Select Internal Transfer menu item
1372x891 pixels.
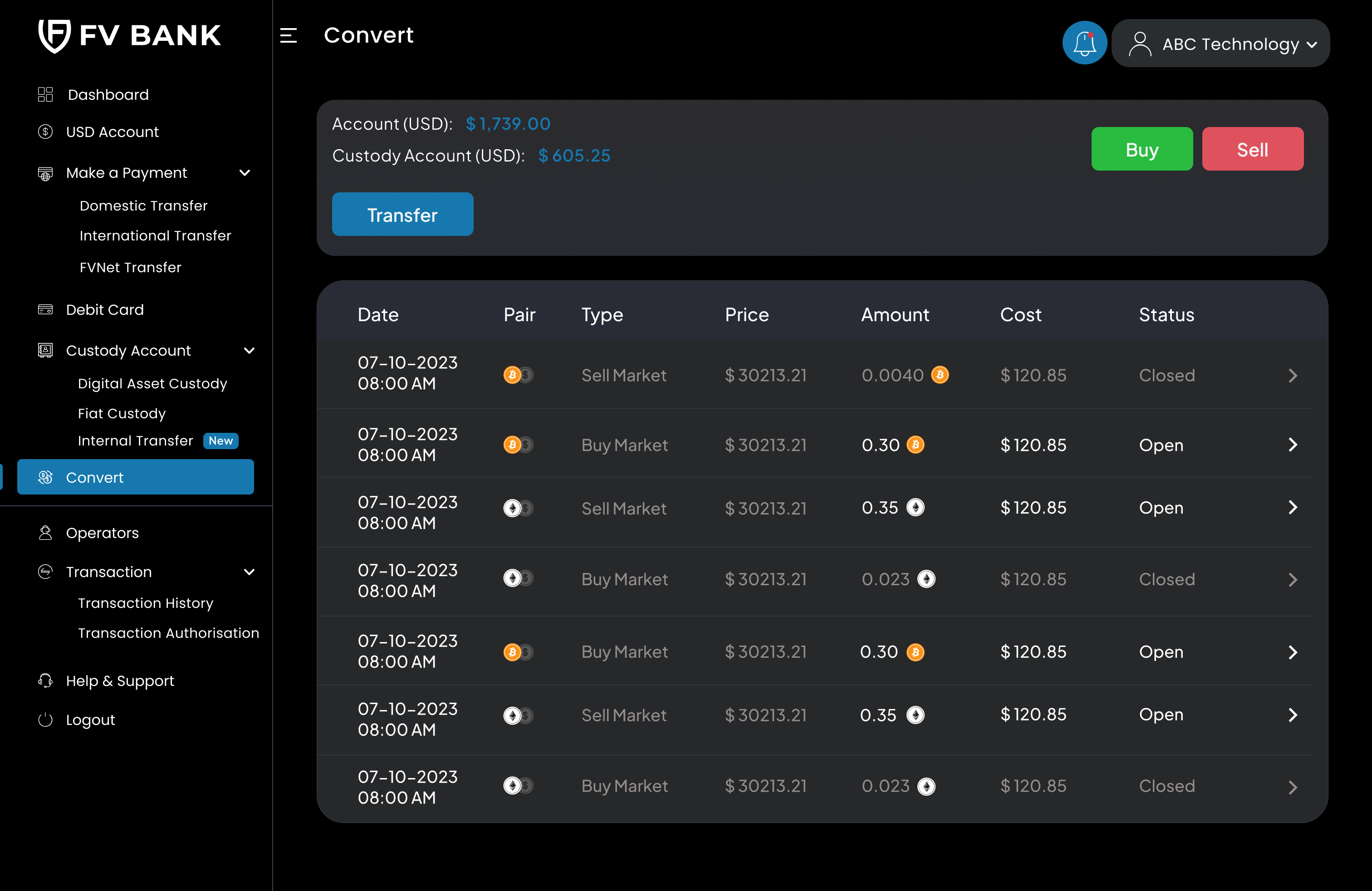136,441
